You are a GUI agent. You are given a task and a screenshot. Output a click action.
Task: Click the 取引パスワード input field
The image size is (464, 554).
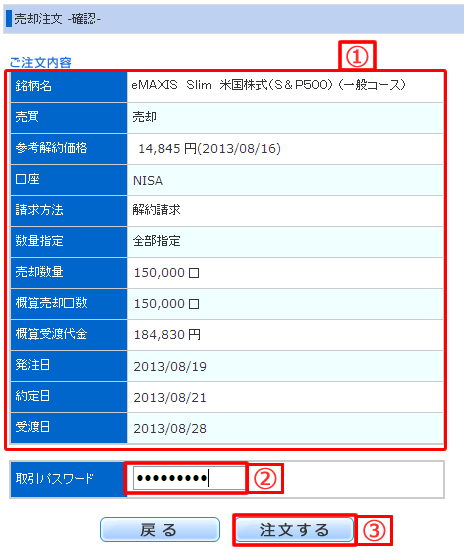pos(189,478)
